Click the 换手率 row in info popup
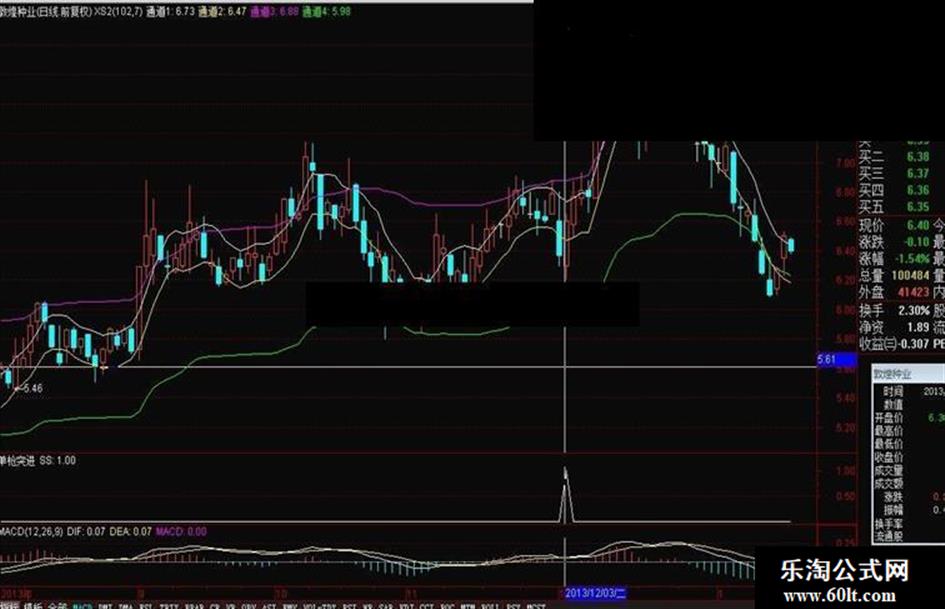The width and height of the screenshot is (945, 609). (909, 524)
